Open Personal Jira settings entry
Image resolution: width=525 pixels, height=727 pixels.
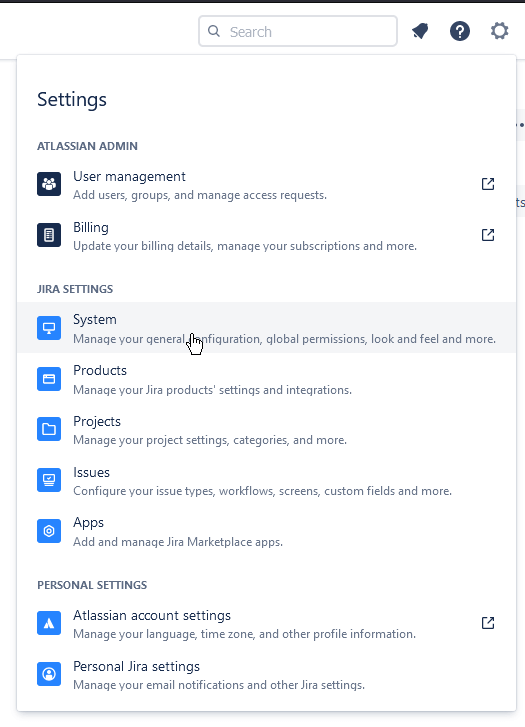click(267, 674)
